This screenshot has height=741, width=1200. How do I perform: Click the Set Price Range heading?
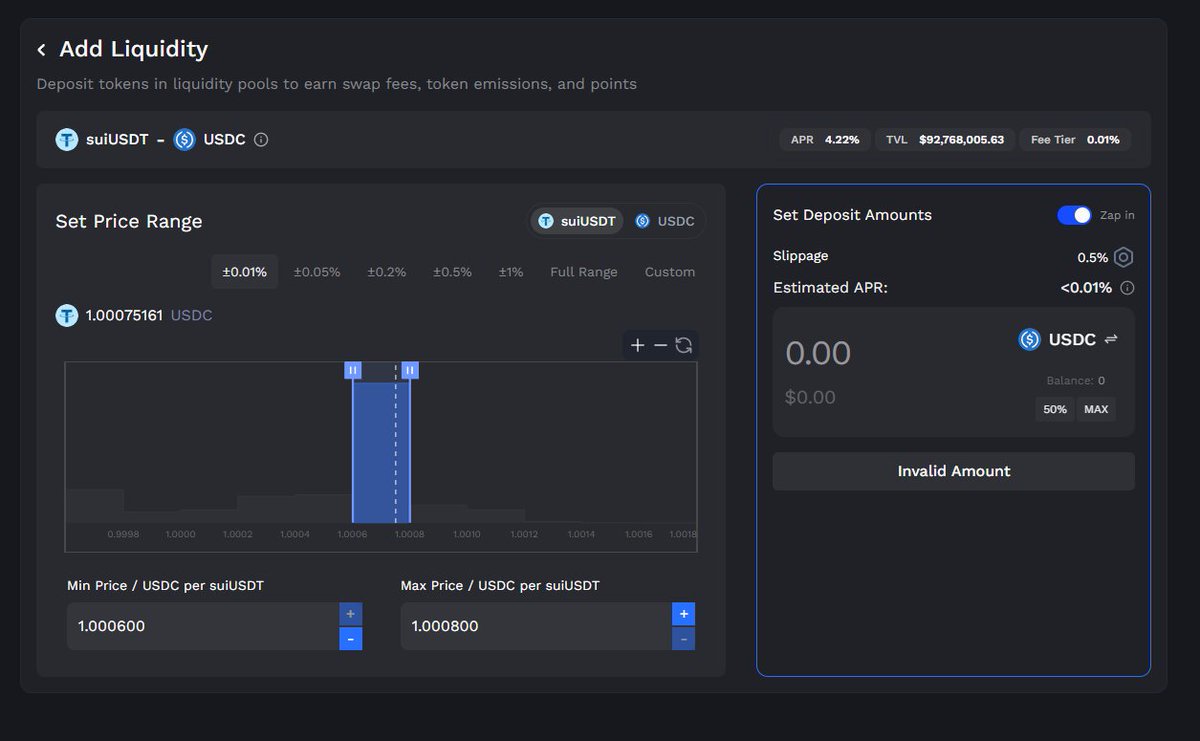129,222
